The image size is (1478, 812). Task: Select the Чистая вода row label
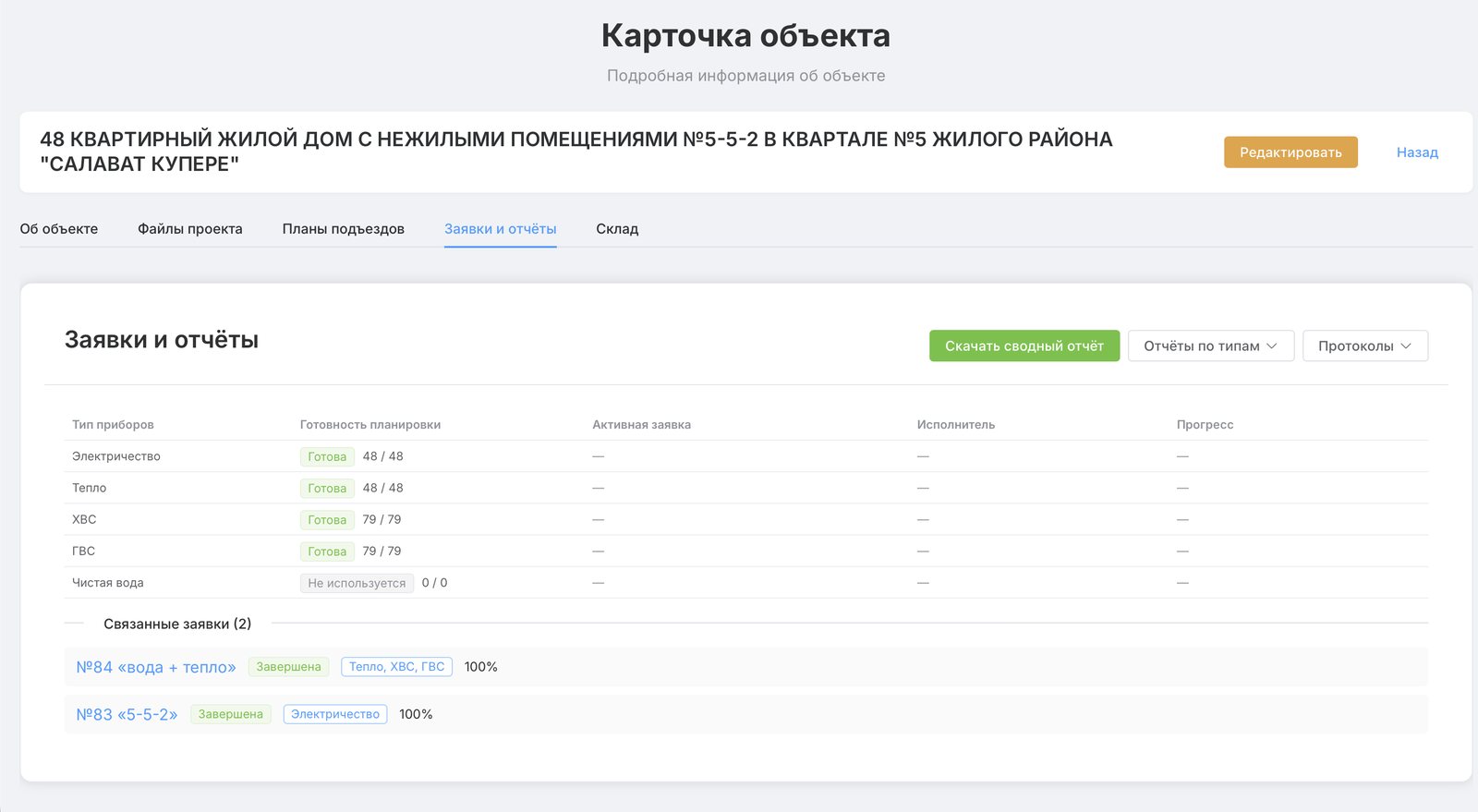tap(108, 583)
